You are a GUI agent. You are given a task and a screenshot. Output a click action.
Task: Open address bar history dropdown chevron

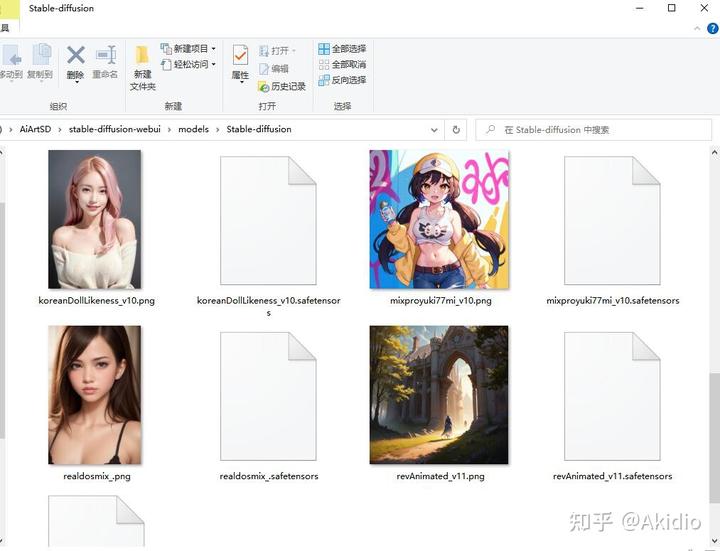tap(434, 130)
